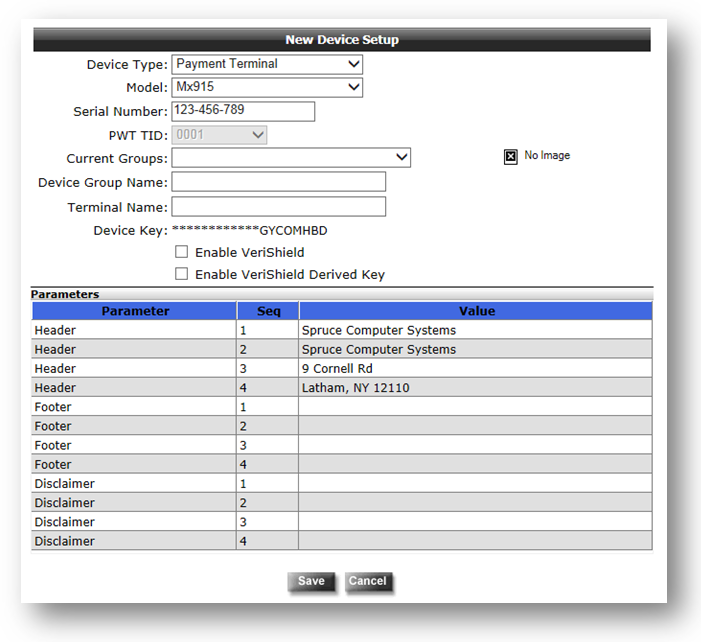The height and width of the screenshot is (642, 701).
Task: Click the broken No Image icon
Action: tap(511, 156)
